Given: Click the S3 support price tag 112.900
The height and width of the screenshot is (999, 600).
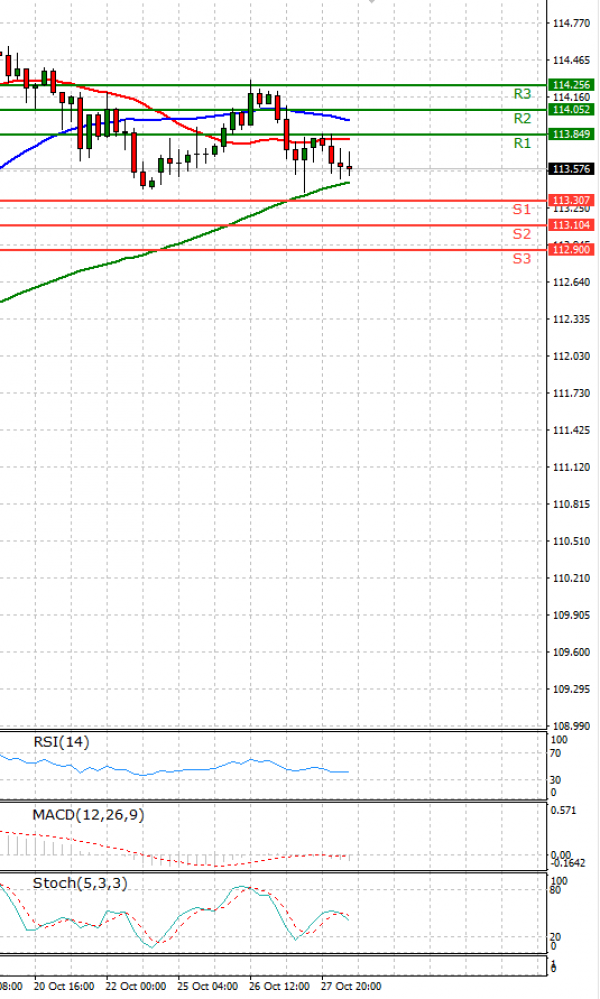Looking at the screenshot, I should point(571,249).
